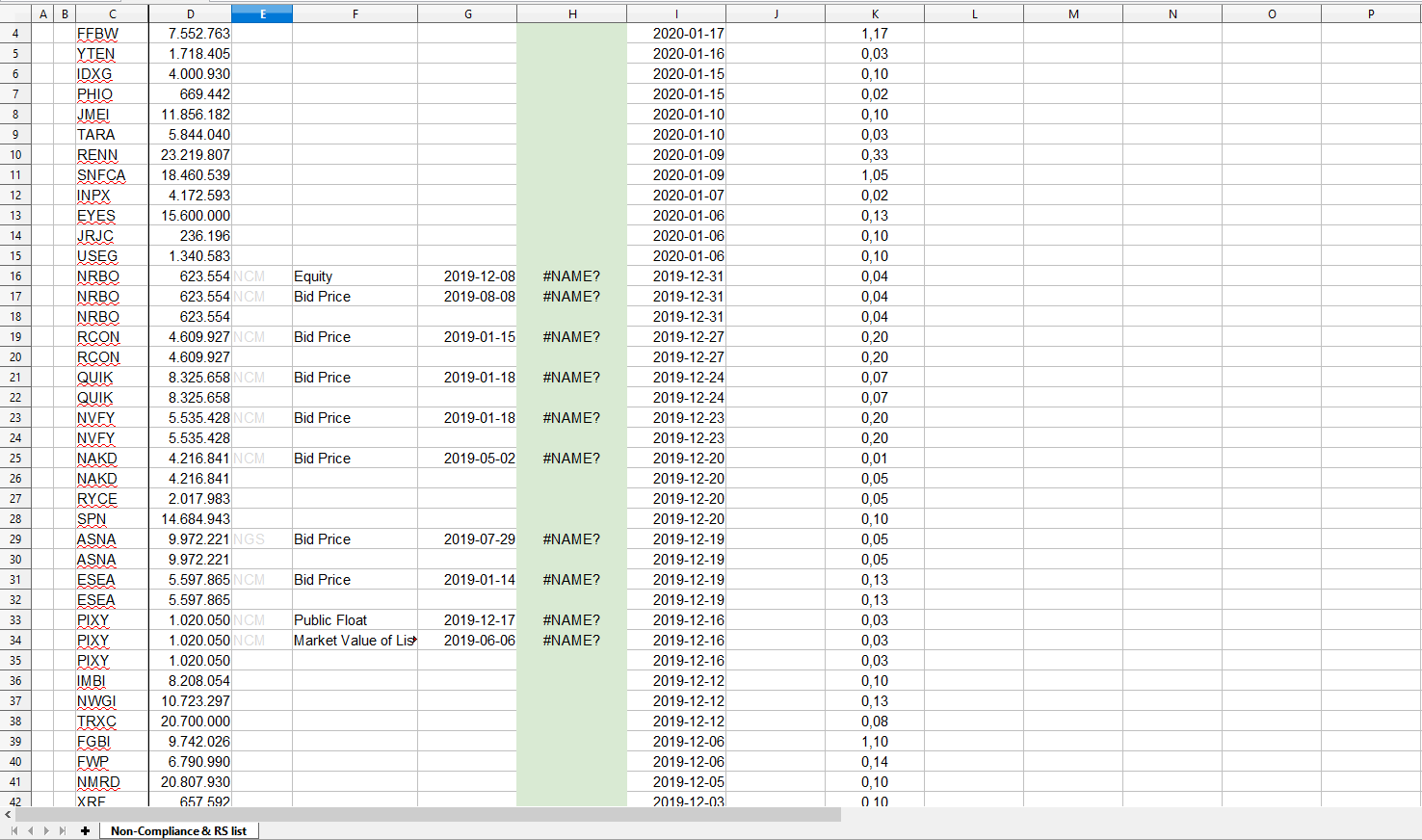Image resolution: width=1422 pixels, height=840 pixels.
Task: Select column E header
Action: coord(262,13)
